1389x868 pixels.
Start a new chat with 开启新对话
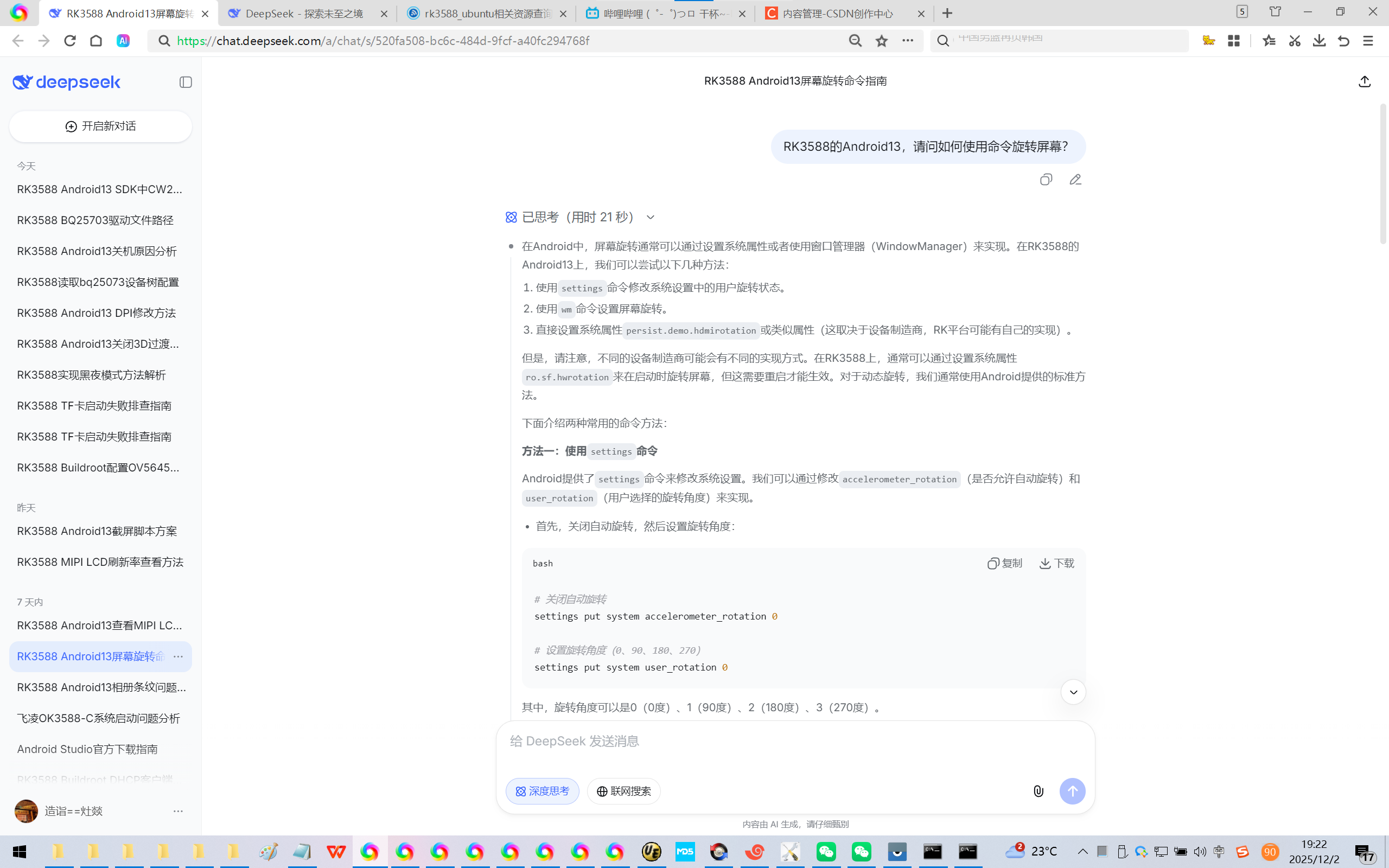click(100, 126)
